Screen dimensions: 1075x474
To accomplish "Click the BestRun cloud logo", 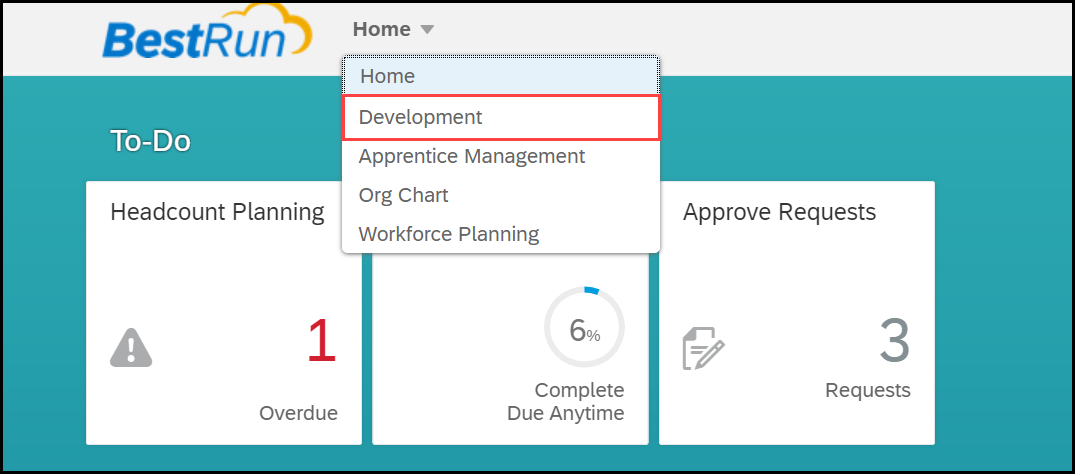I will click(x=208, y=32).
